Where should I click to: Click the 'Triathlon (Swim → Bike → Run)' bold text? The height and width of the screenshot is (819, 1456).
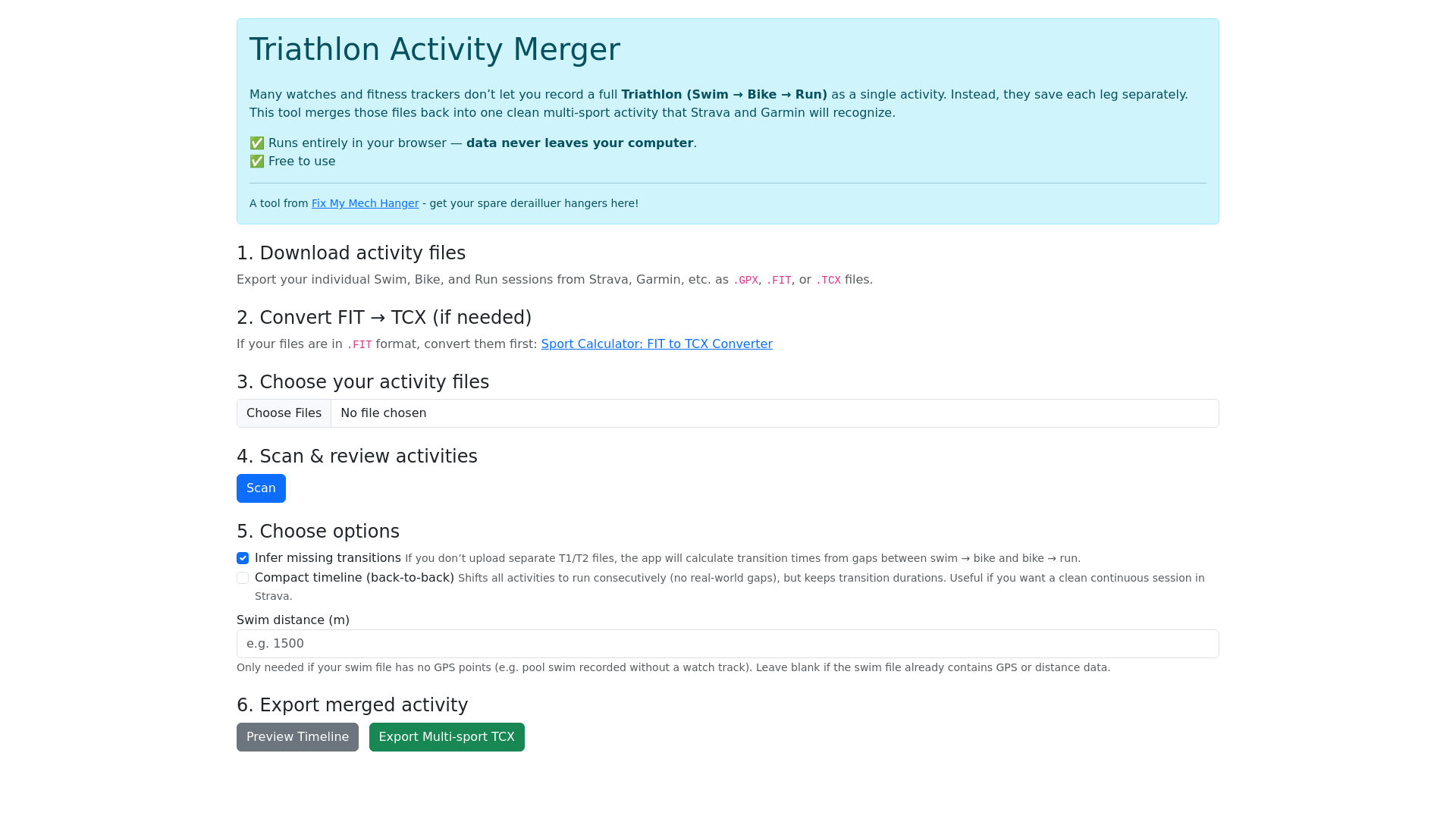(x=724, y=95)
